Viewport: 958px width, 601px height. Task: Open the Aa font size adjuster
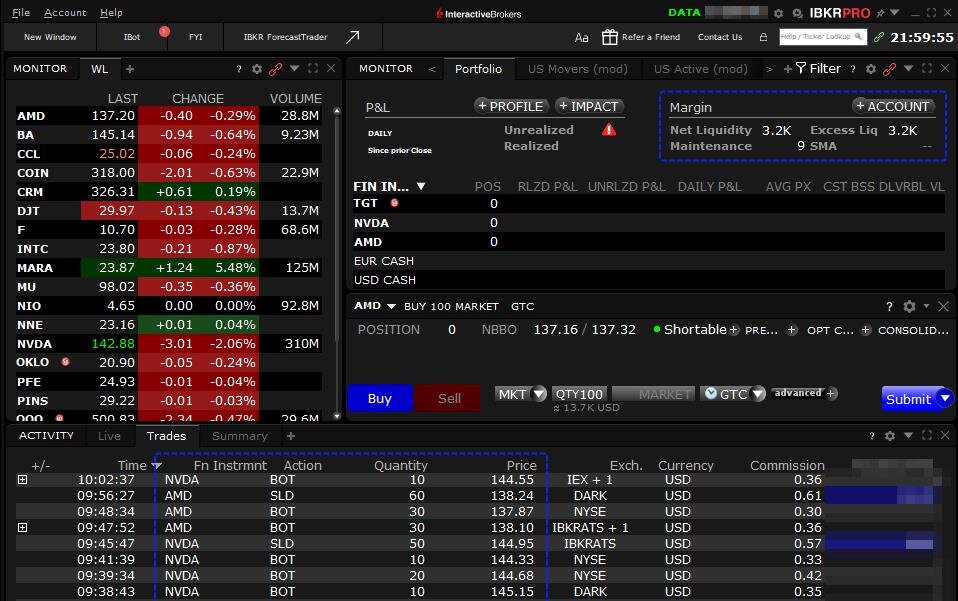581,37
